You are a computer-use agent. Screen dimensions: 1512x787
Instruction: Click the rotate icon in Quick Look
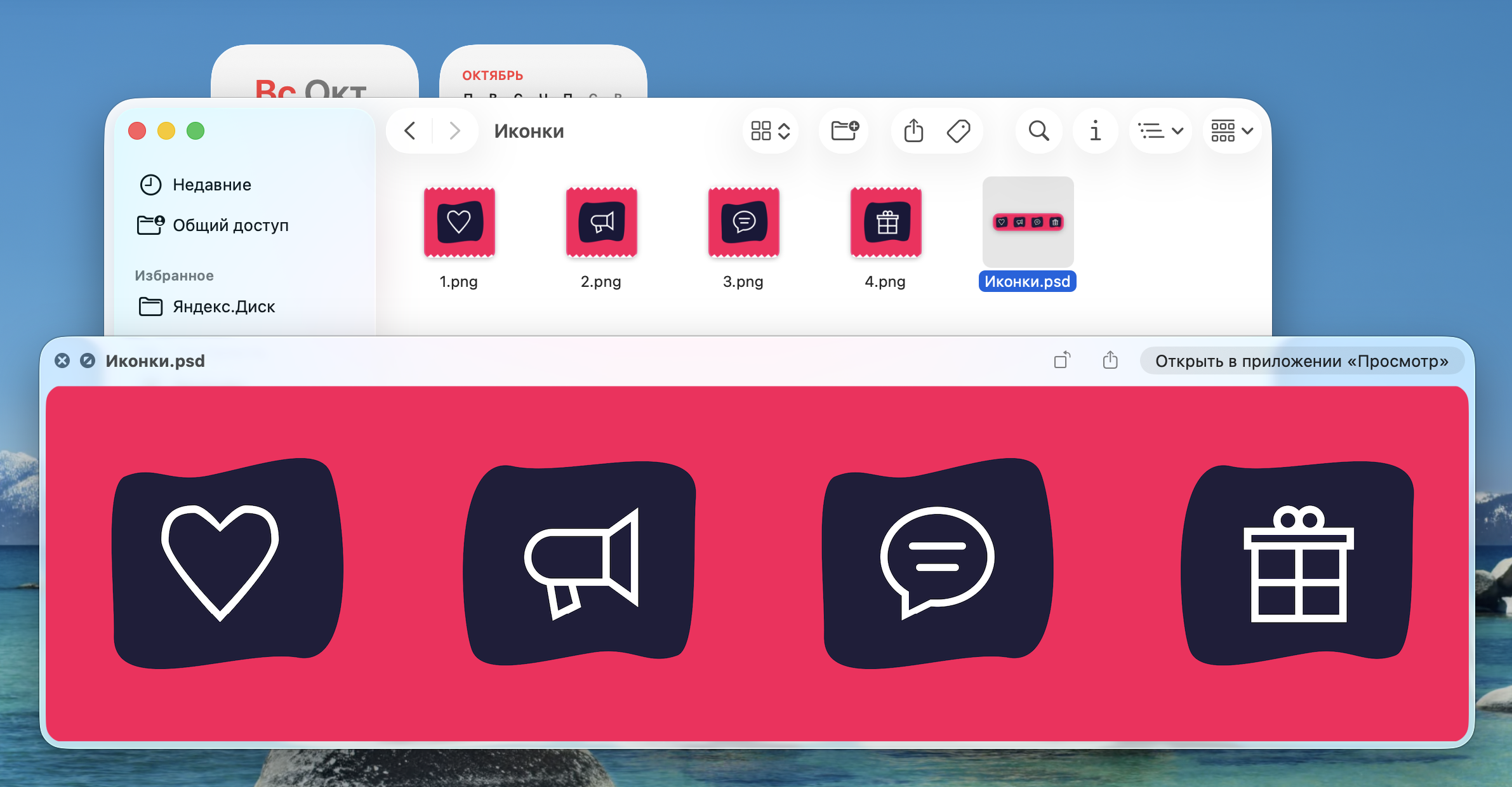pyautogui.click(x=1062, y=360)
